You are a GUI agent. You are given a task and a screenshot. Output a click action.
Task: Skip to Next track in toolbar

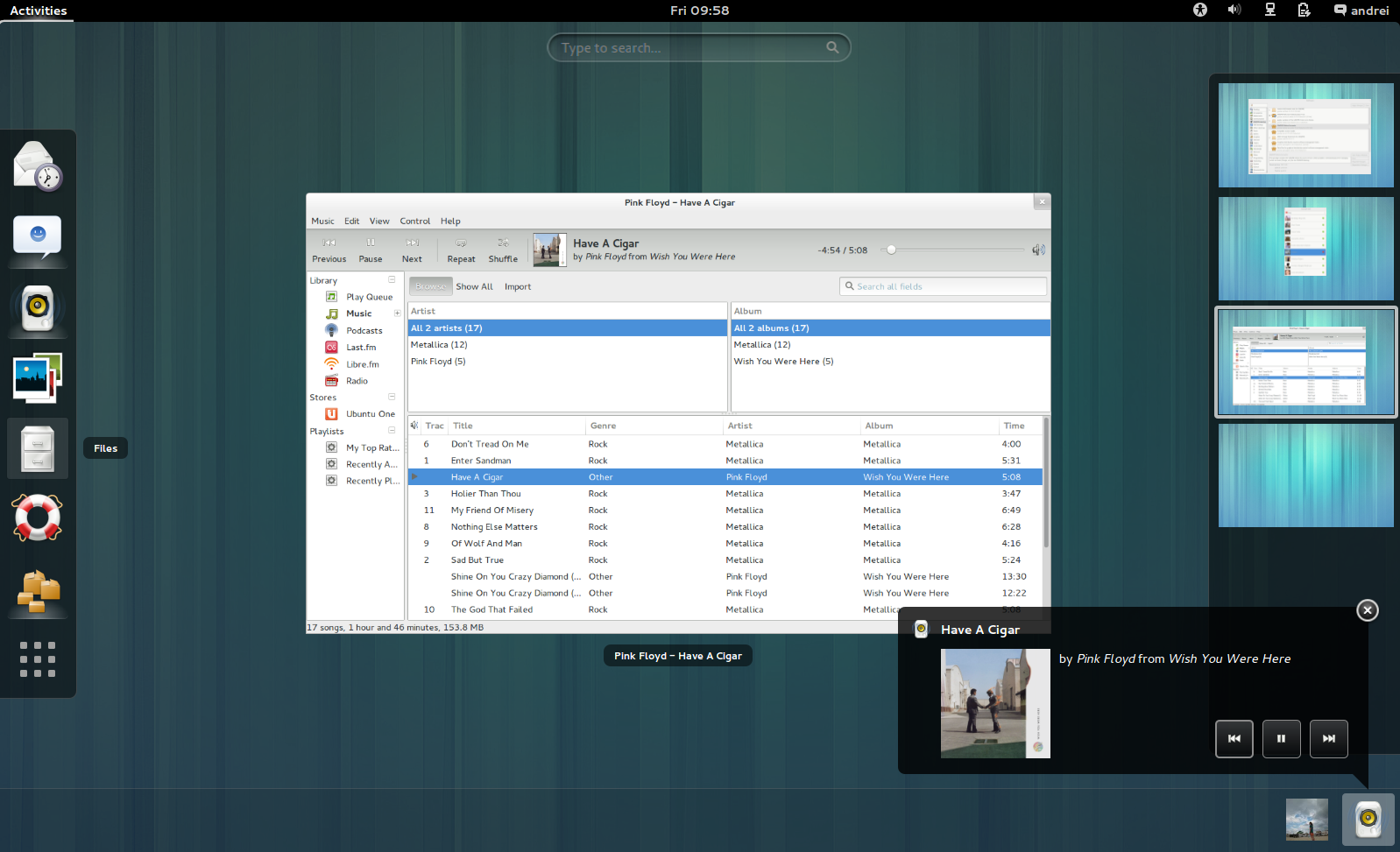click(x=412, y=250)
